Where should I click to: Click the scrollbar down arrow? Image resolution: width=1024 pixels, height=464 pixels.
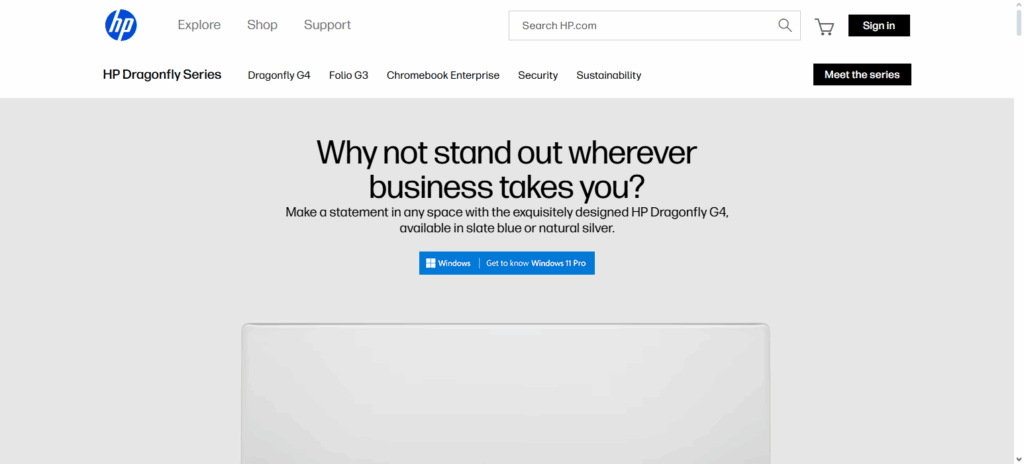pyautogui.click(x=1019, y=459)
